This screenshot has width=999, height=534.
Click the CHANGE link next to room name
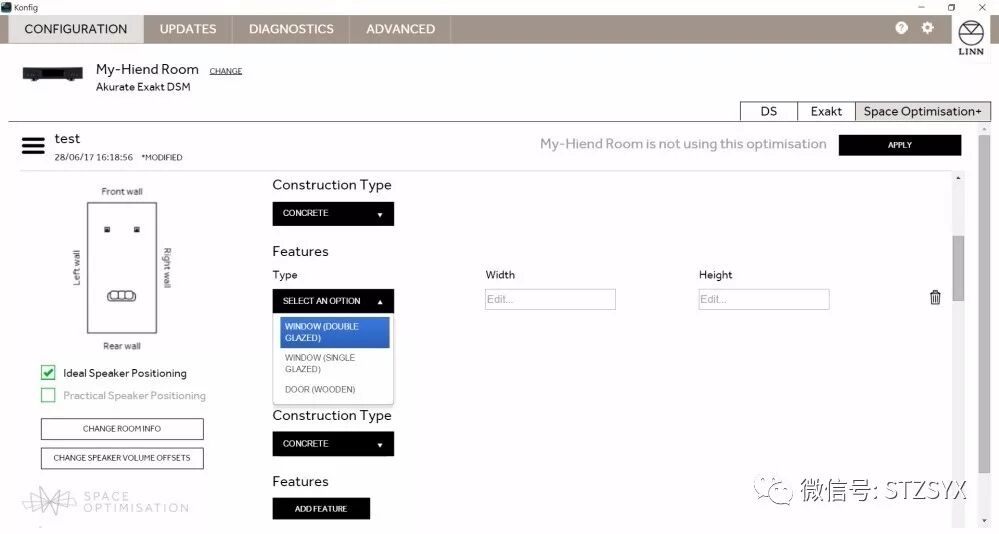click(x=226, y=71)
